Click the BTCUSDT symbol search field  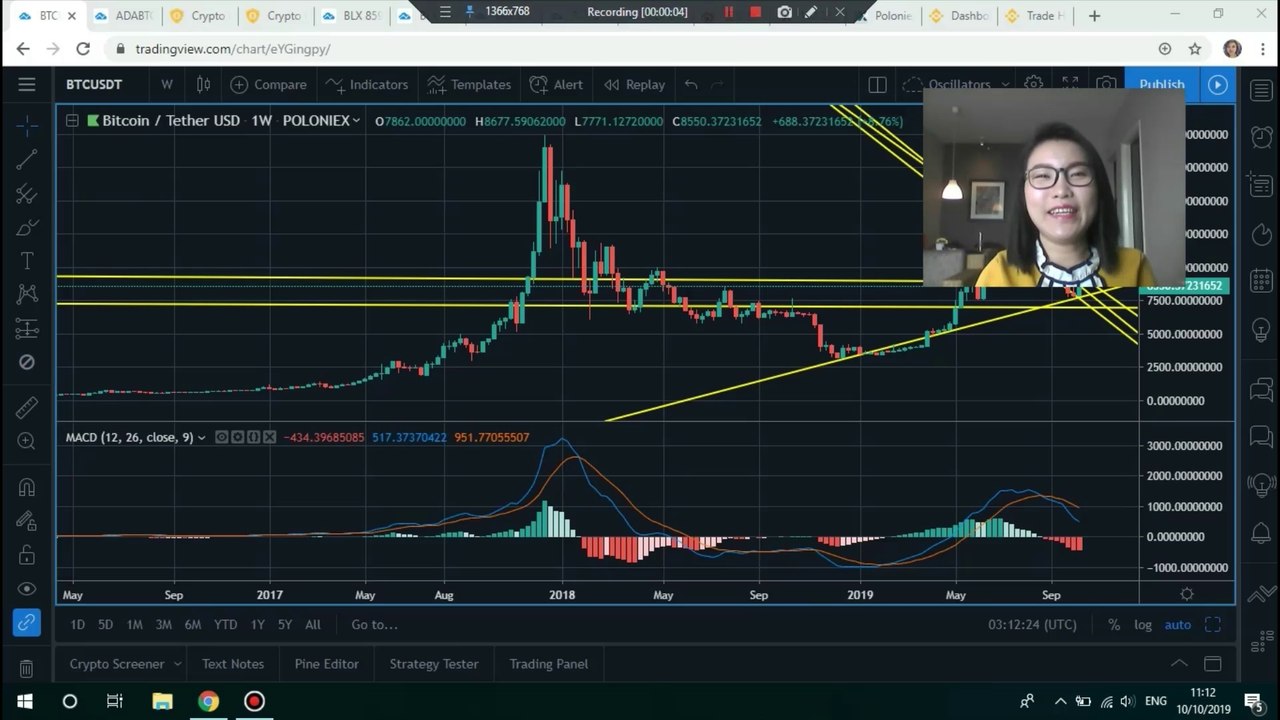click(94, 85)
